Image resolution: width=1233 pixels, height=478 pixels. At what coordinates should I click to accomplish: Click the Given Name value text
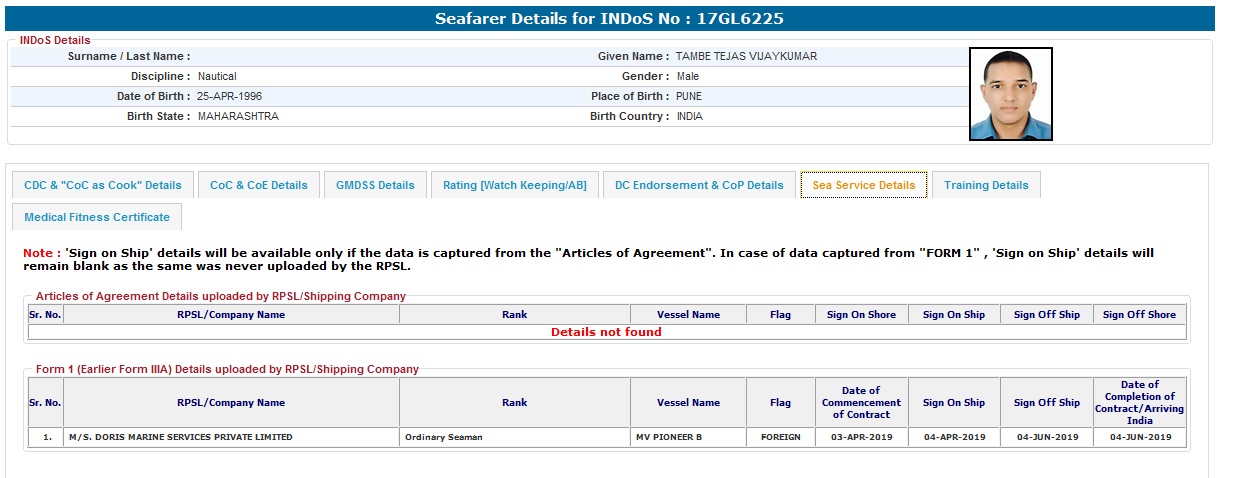[746, 57]
